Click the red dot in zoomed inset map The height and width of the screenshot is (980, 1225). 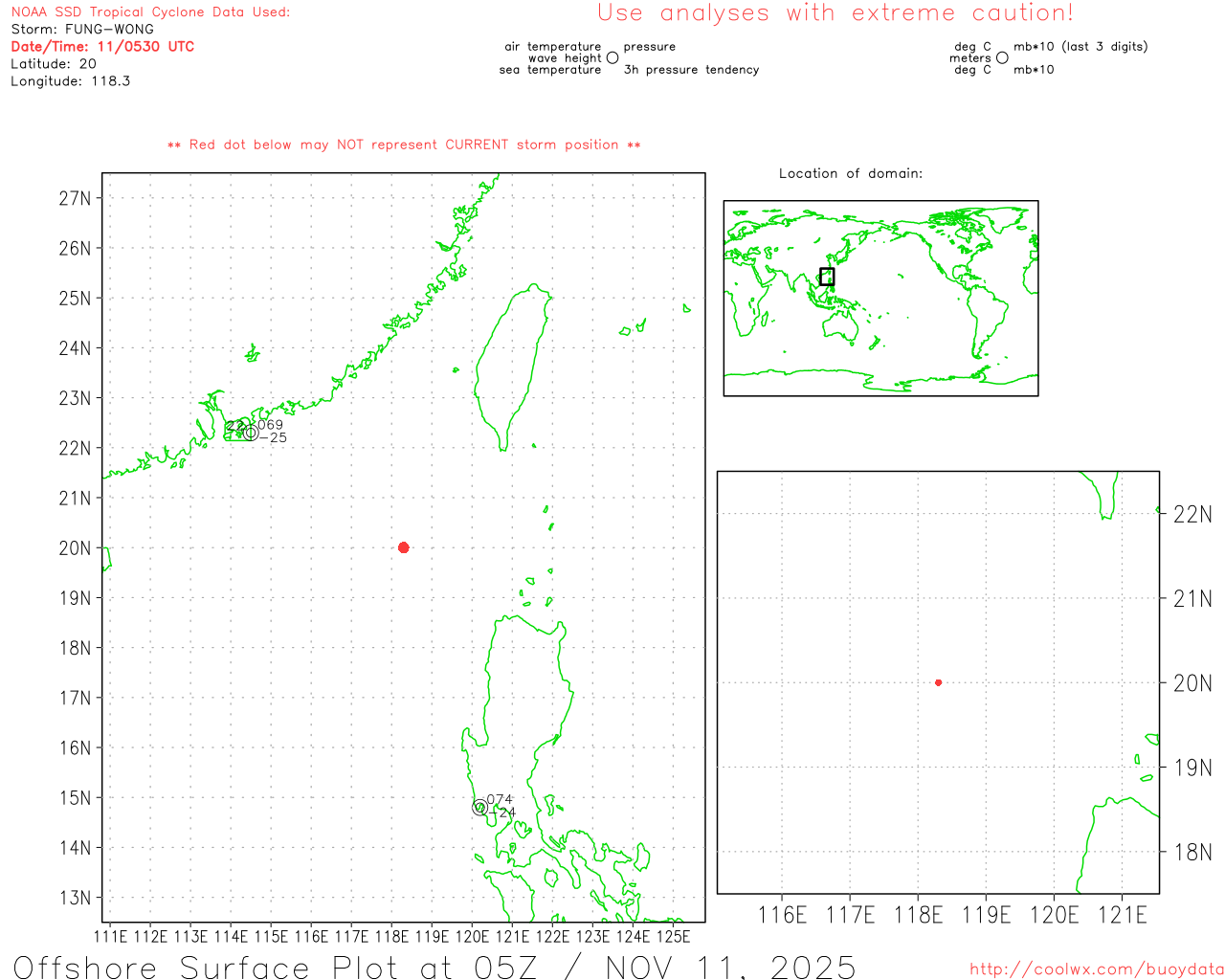pos(938,682)
